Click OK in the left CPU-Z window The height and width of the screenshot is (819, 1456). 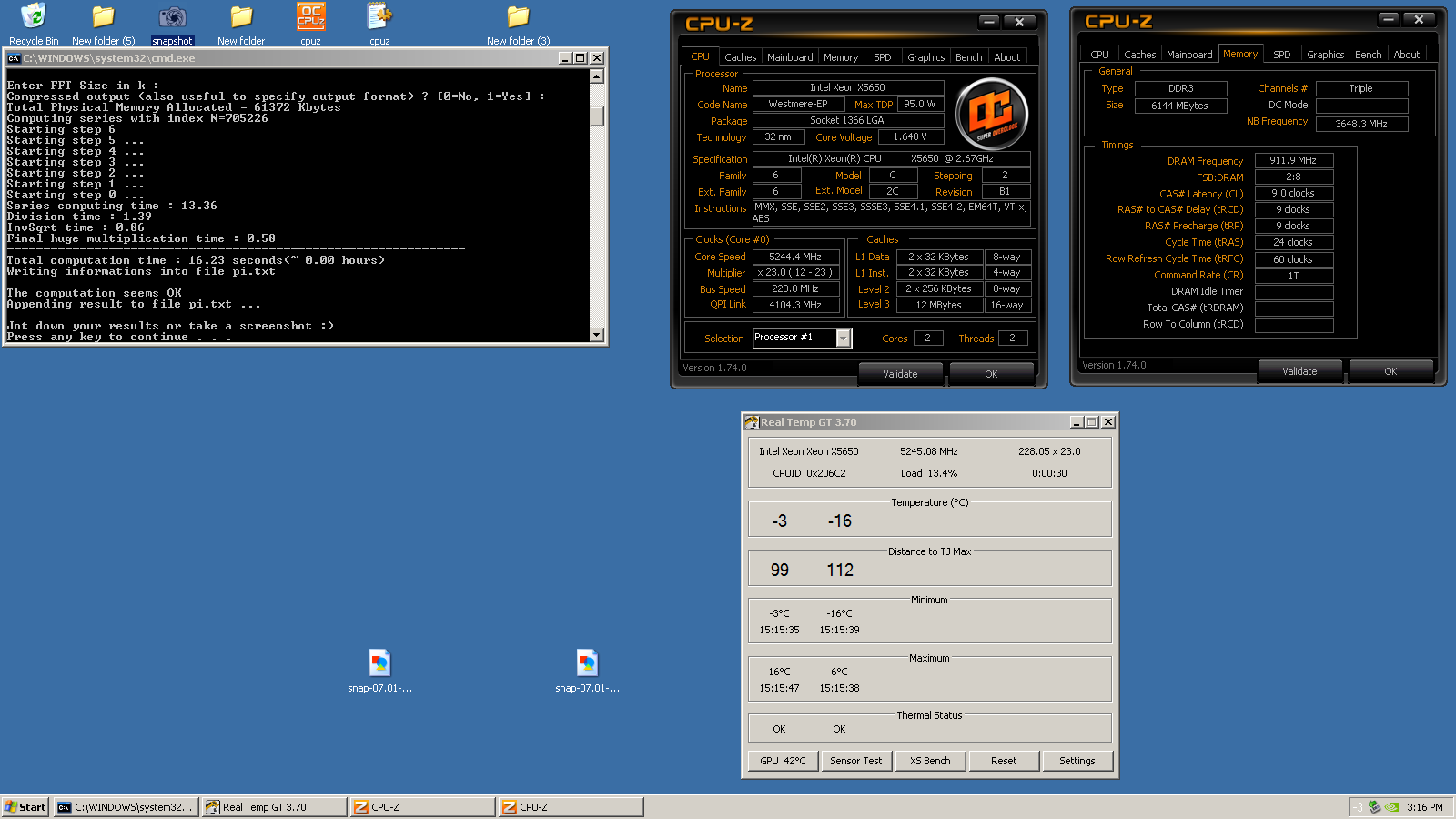pyautogui.click(x=991, y=374)
